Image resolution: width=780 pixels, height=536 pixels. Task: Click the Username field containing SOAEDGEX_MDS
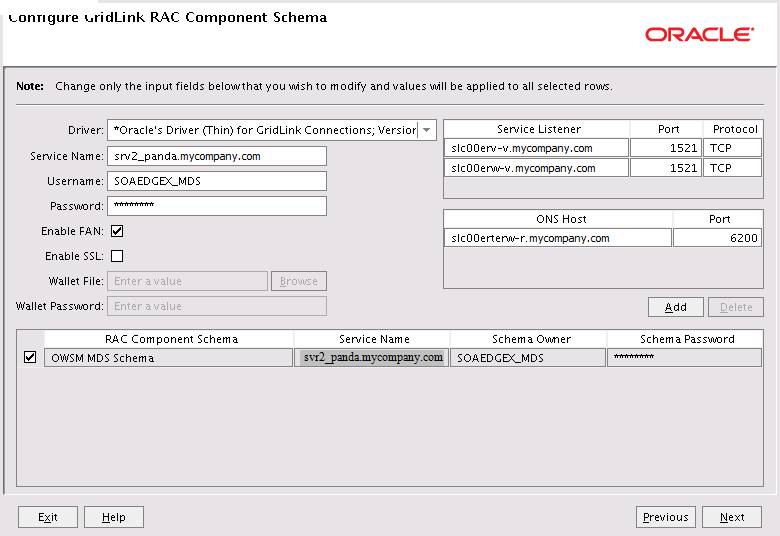pyautogui.click(x=217, y=181)
